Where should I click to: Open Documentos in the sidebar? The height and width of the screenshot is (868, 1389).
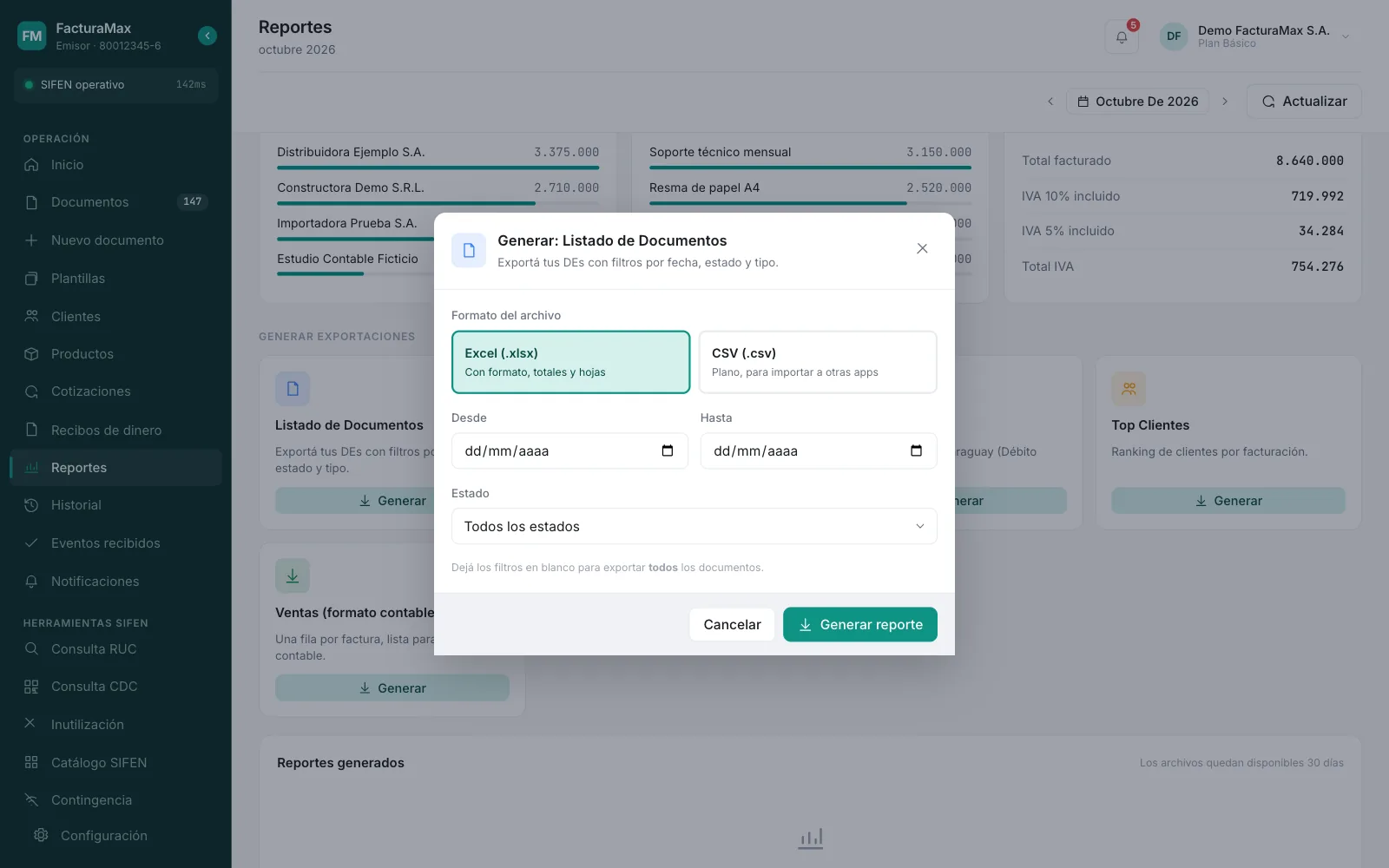pyautogui.click(x=115, y=202)
